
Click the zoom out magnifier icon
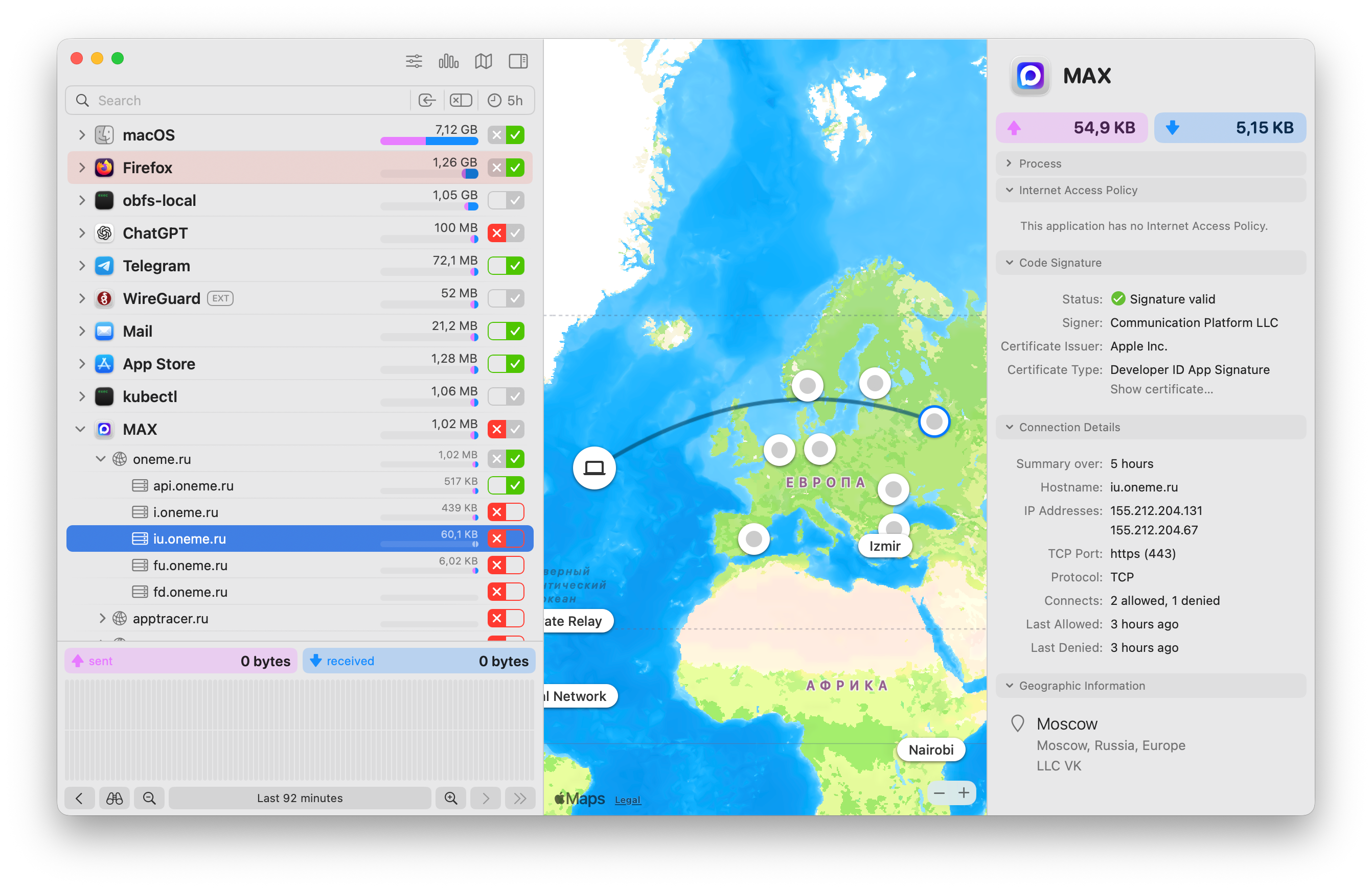coord(149,798)
